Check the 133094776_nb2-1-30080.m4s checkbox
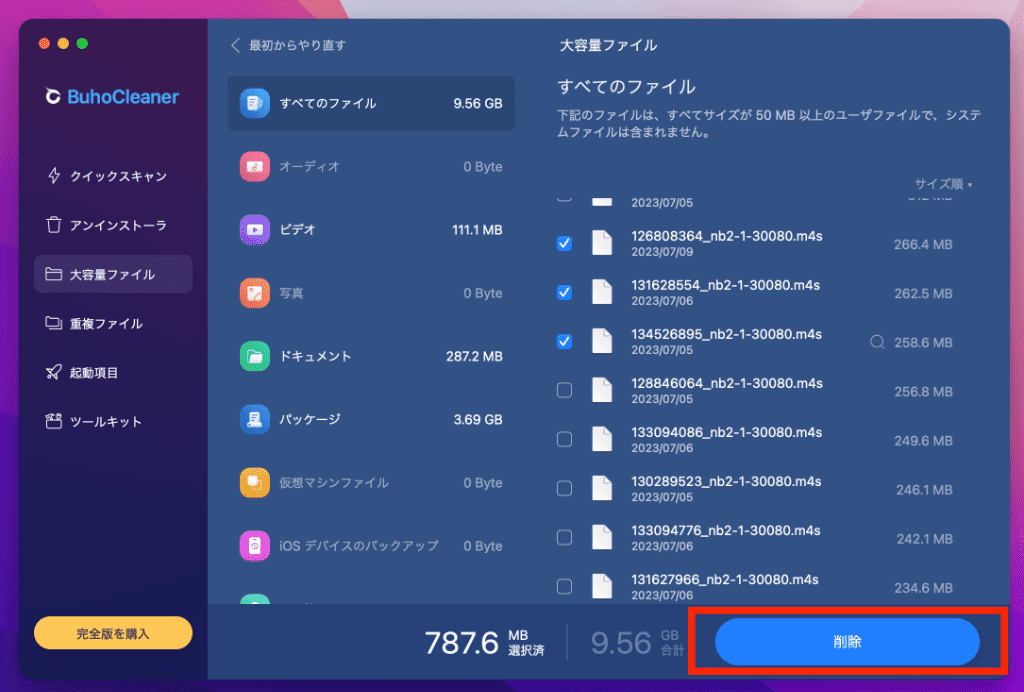 pyautogui.click(x=564, y=537)
